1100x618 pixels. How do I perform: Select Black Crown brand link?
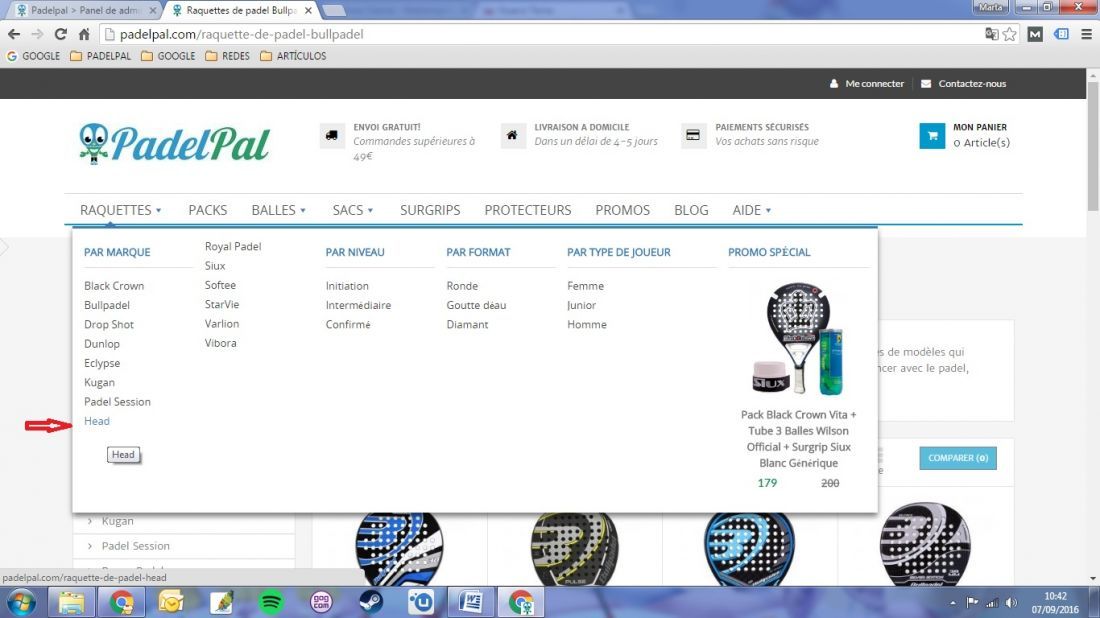tap(114, 286)
